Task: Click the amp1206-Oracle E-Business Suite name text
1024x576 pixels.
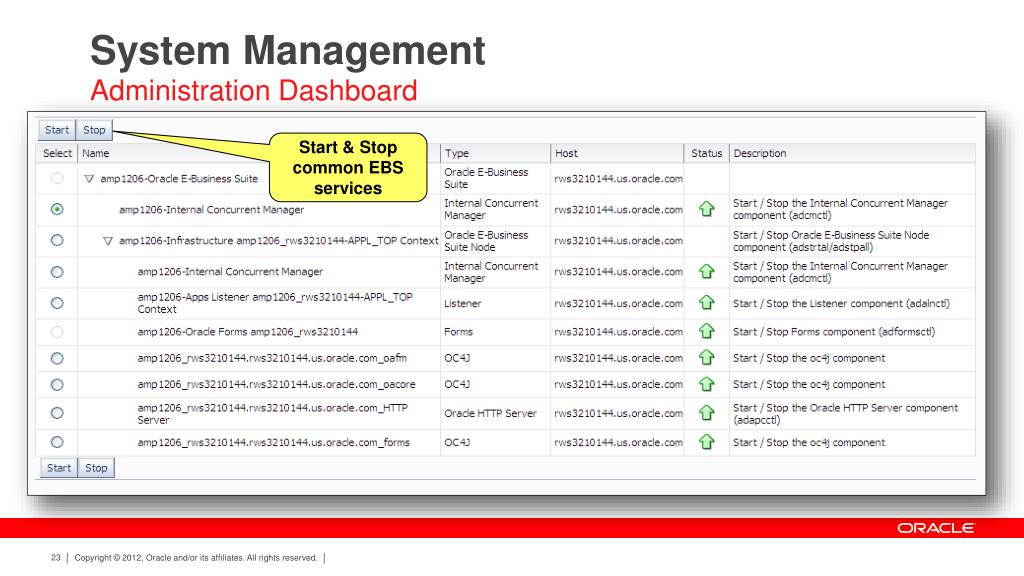Action: [x=179, y=178]
